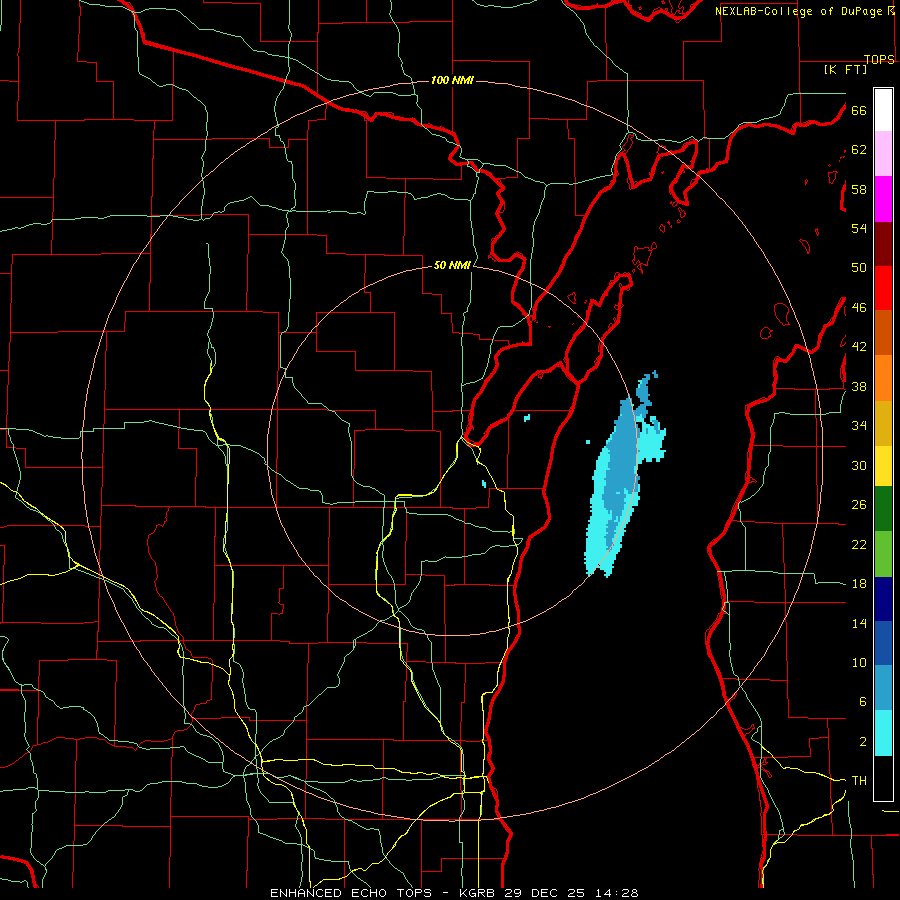Select the TH threshold label
This screenshot has height=900, width=900.
pyautogui.click(x=859, y=781)
